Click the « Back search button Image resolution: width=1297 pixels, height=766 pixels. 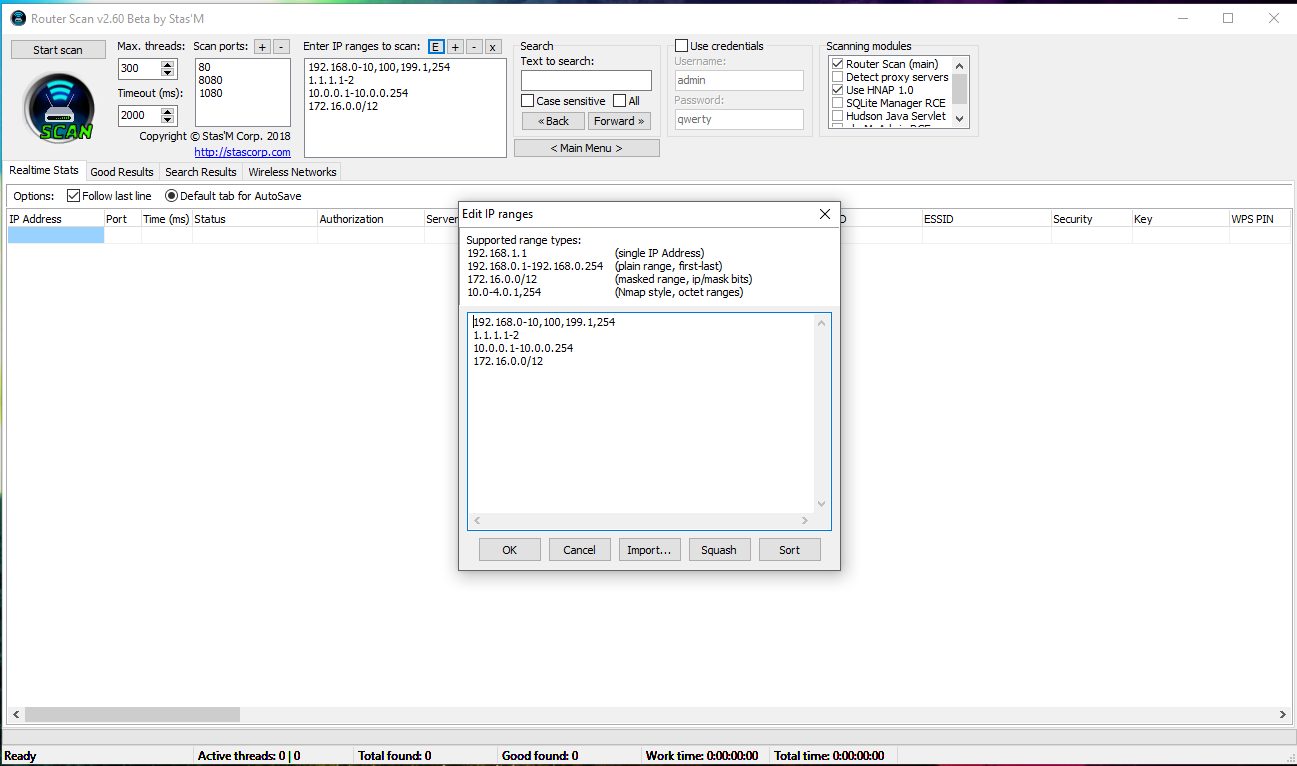(553, 121)
